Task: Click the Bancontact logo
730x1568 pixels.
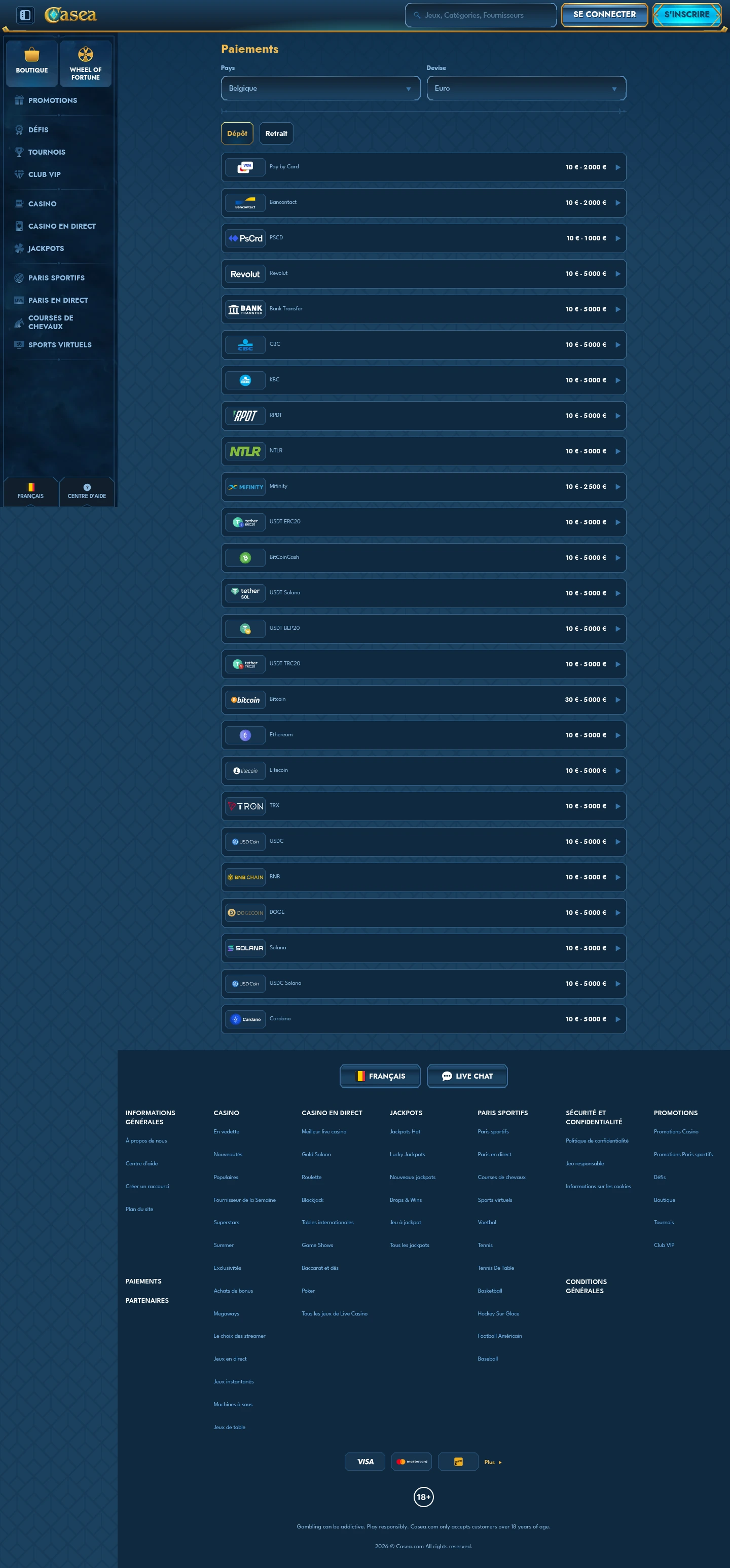Action: coord(245,203)
